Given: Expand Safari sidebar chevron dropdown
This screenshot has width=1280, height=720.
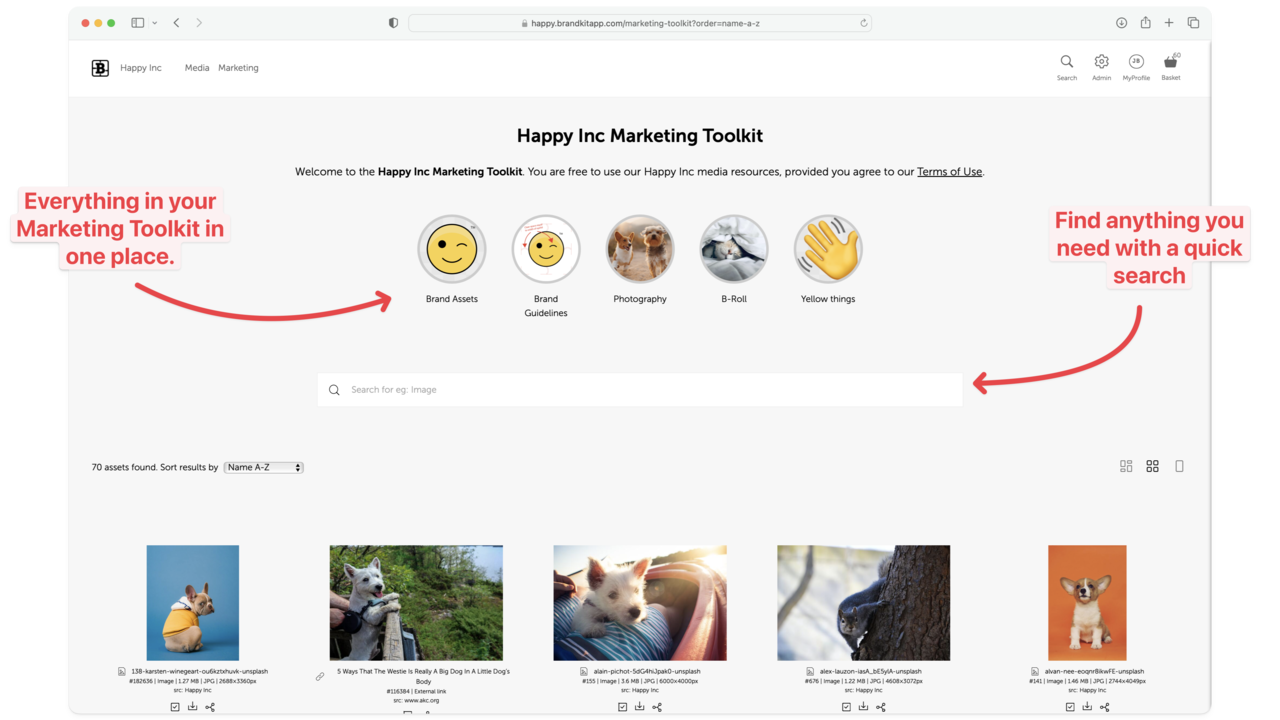Looking at the screenshot, I should point(154,23).
